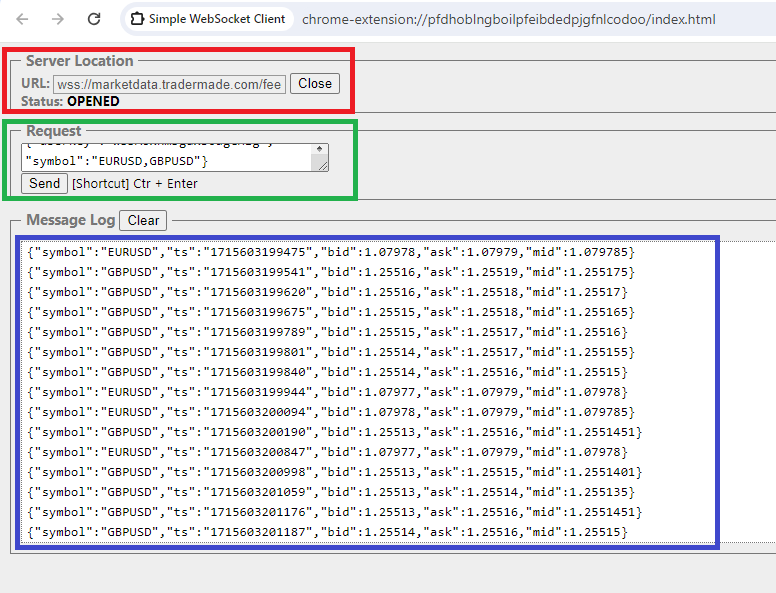The image size is (776, 593).
Task: Select the OPENED status text
Action: [x=93, y=101]
